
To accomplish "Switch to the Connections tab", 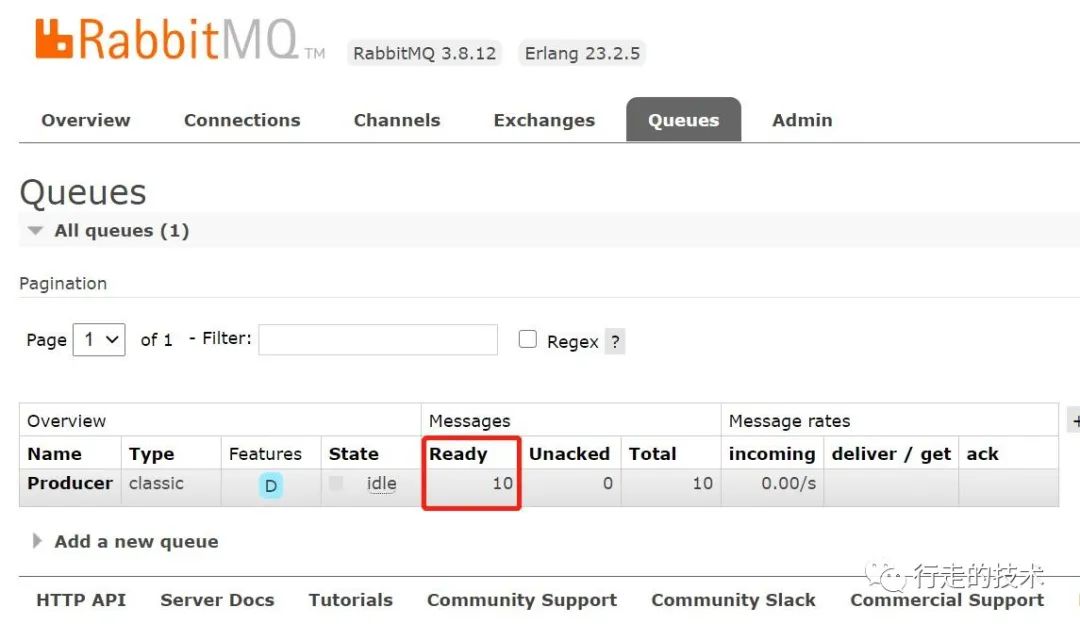I will [x=242, y=121].
